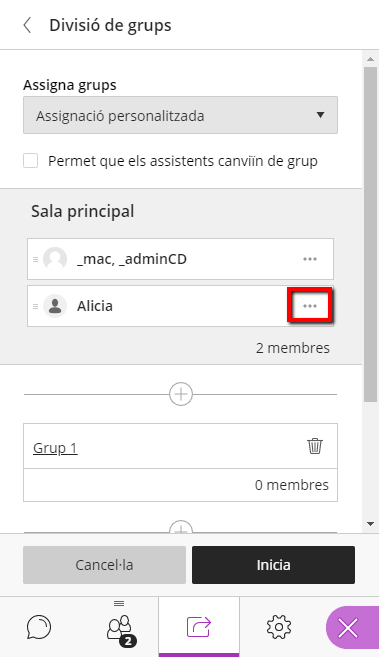Screen dimensions: 379x657
Task: Select the share content tab icon
Action: (x=199, y=627)
